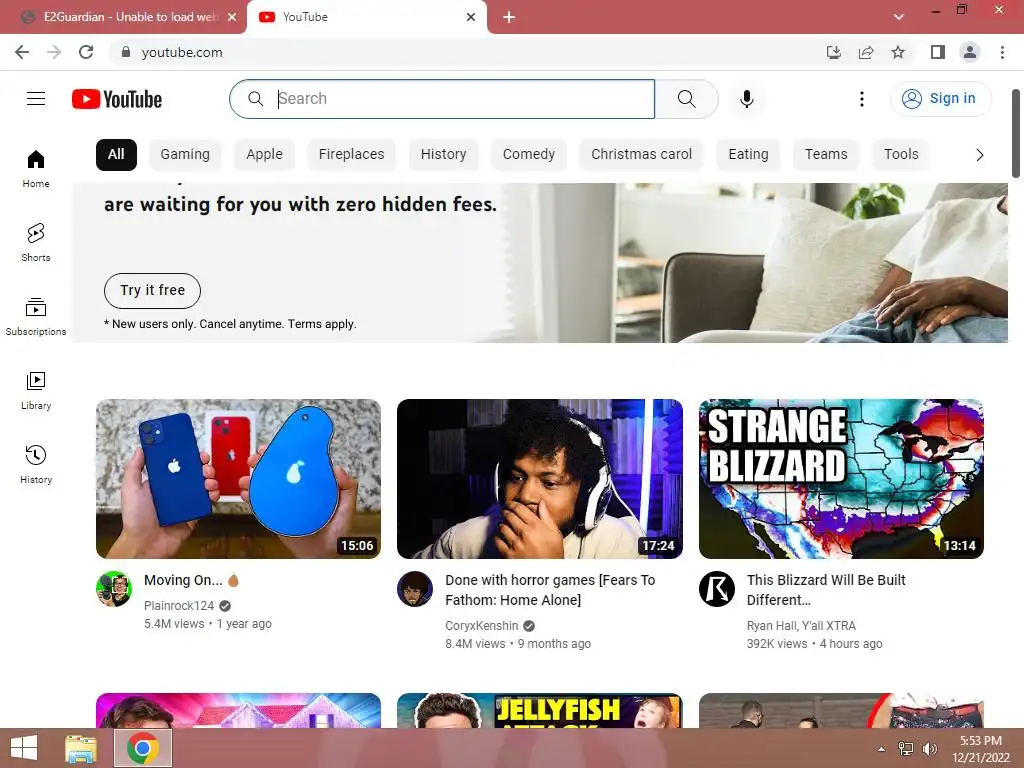1024x768 pixels.
Task: Select the Apple filter chip
Action: (264, 155)
